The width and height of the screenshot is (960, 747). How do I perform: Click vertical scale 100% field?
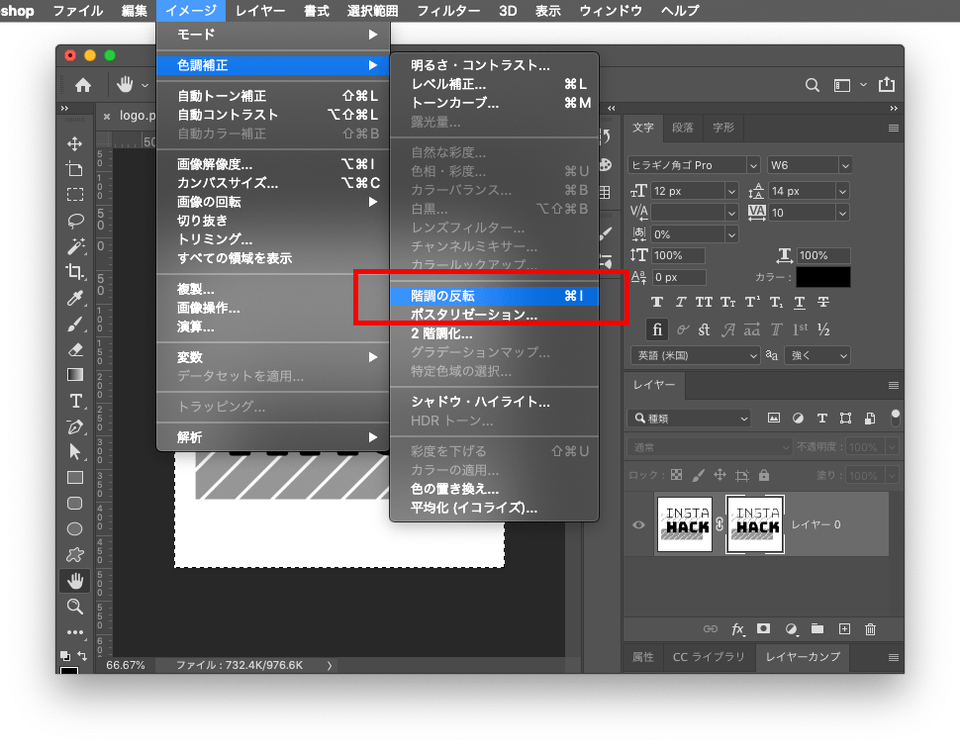tap(678, 255)
